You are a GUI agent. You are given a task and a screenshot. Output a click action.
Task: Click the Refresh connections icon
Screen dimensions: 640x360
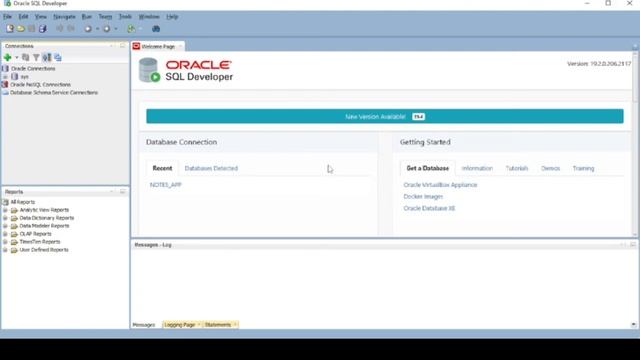click(x=26, y=58)
